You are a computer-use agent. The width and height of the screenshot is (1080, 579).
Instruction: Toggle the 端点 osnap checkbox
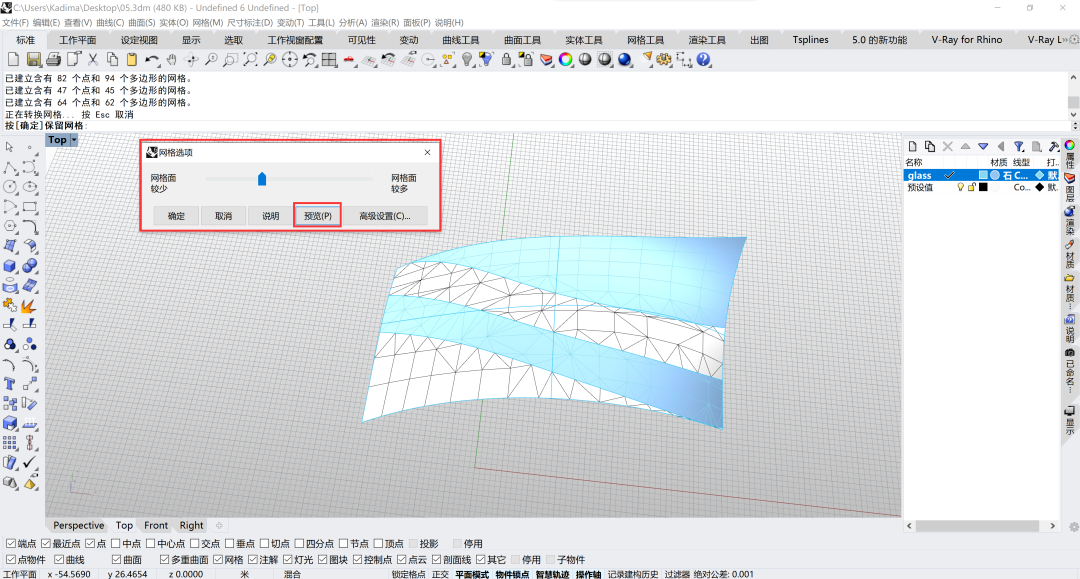point(11,543)
